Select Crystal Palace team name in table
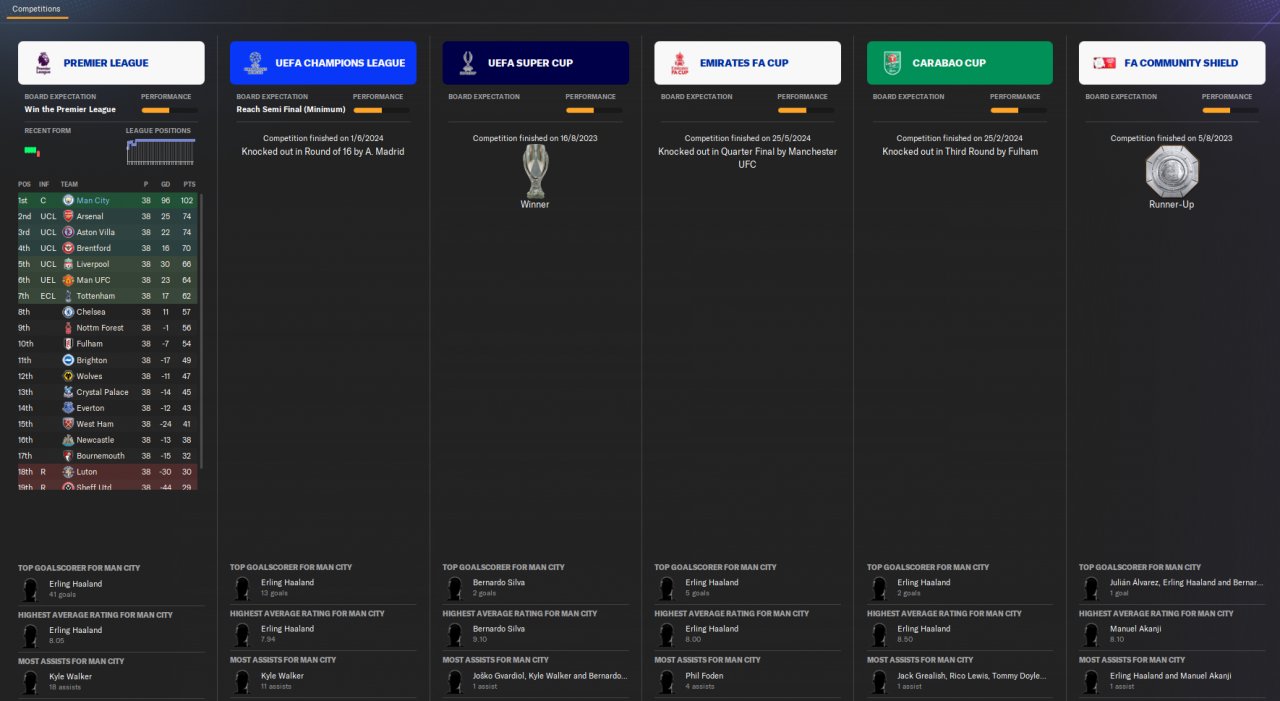This screenshot has height=701, width=1280. pyautogui.click(x=103, y=393)
